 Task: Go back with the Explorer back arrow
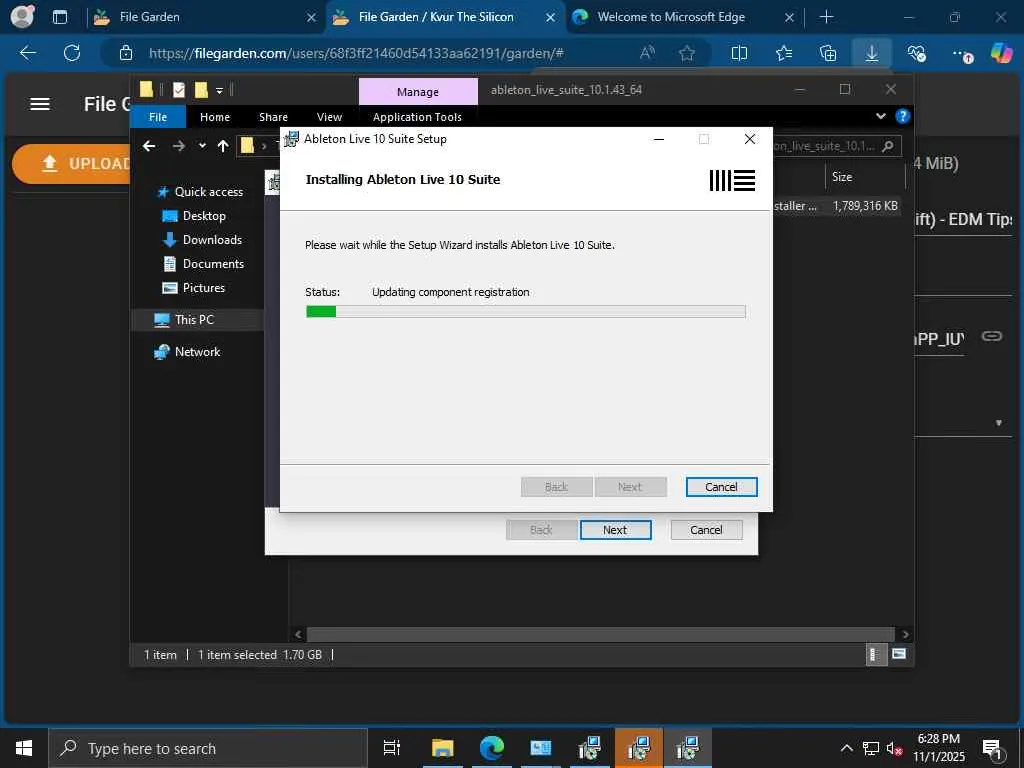click(149, 146)
